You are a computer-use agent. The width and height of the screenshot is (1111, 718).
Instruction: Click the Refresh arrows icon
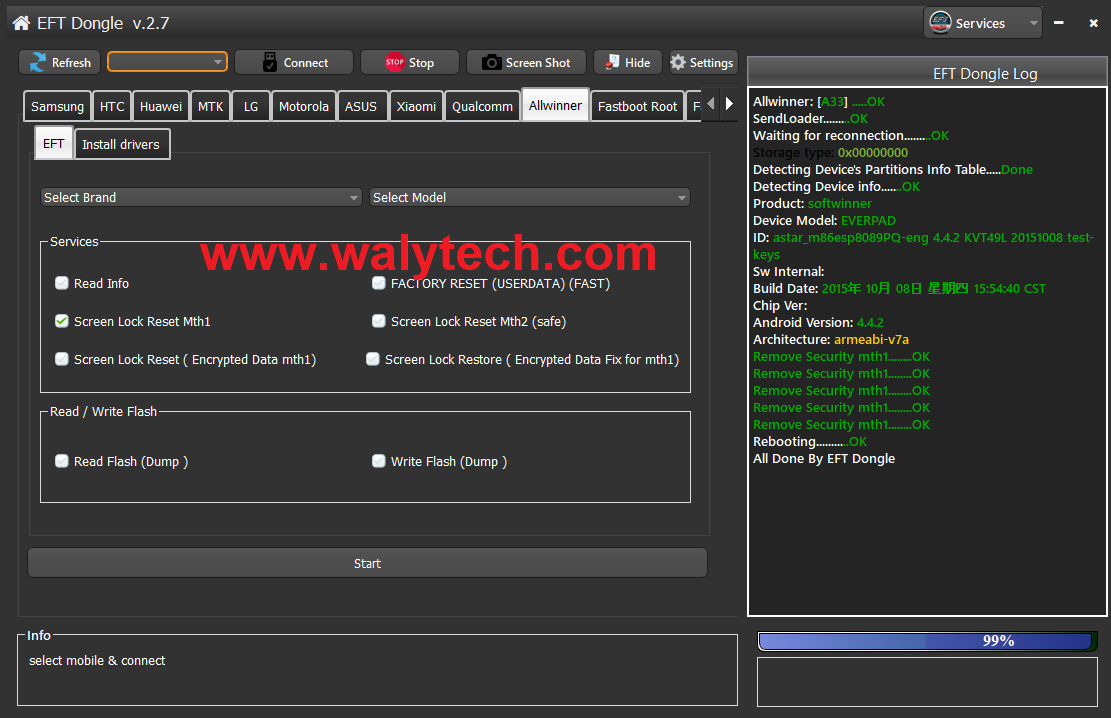[x=38, y=62]
